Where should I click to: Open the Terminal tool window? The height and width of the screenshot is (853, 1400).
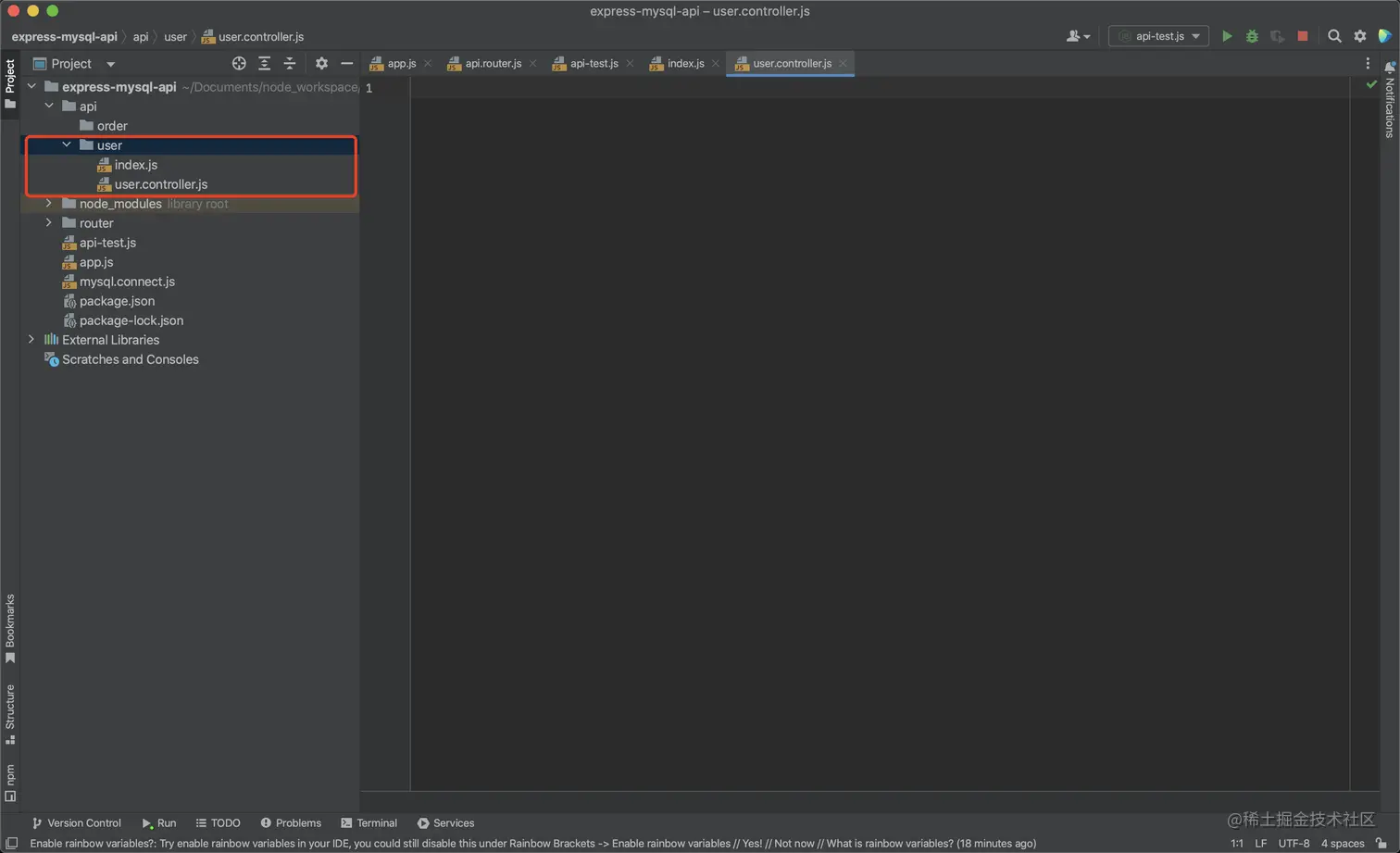coord(369,822)
